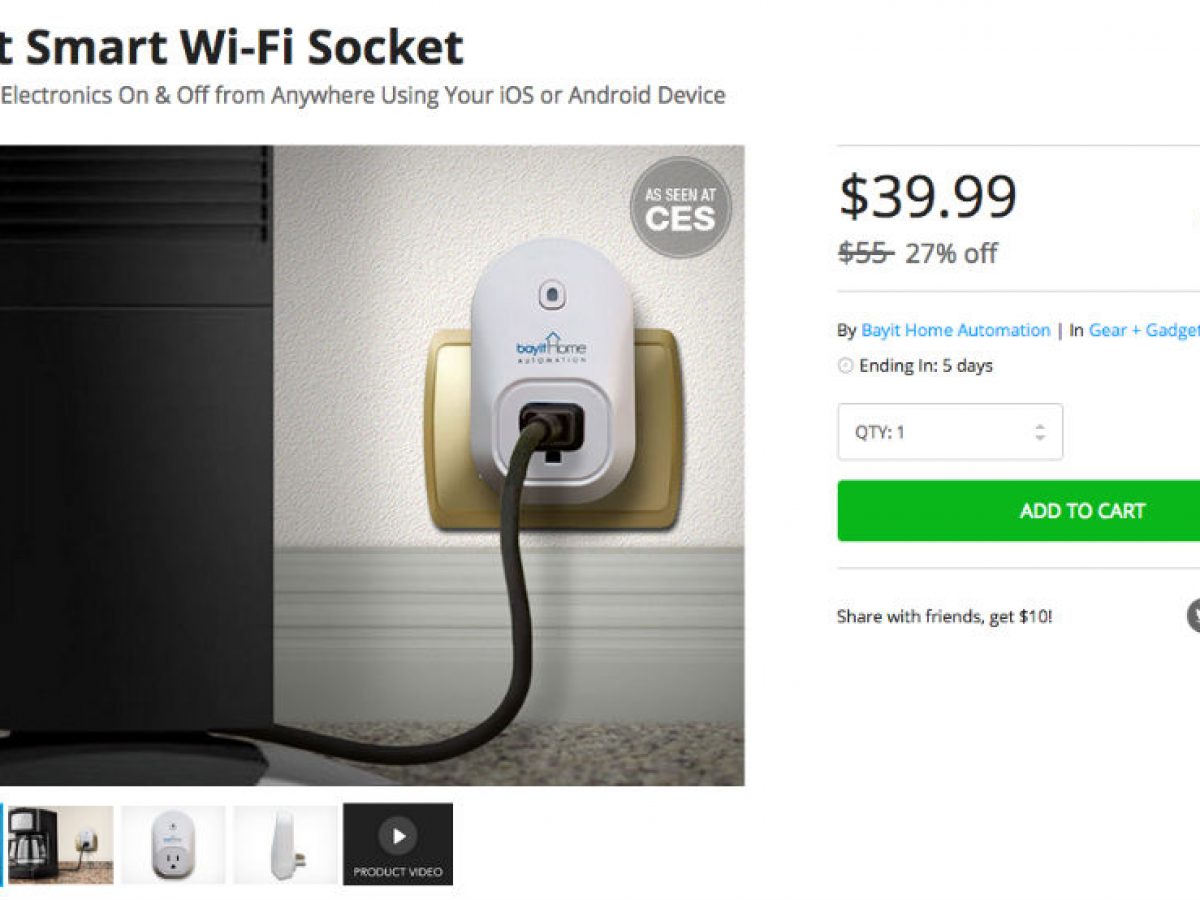Select the side-view socket thumbnail
The height and width of the screenshot is (900, 1200).
point(286,844)
